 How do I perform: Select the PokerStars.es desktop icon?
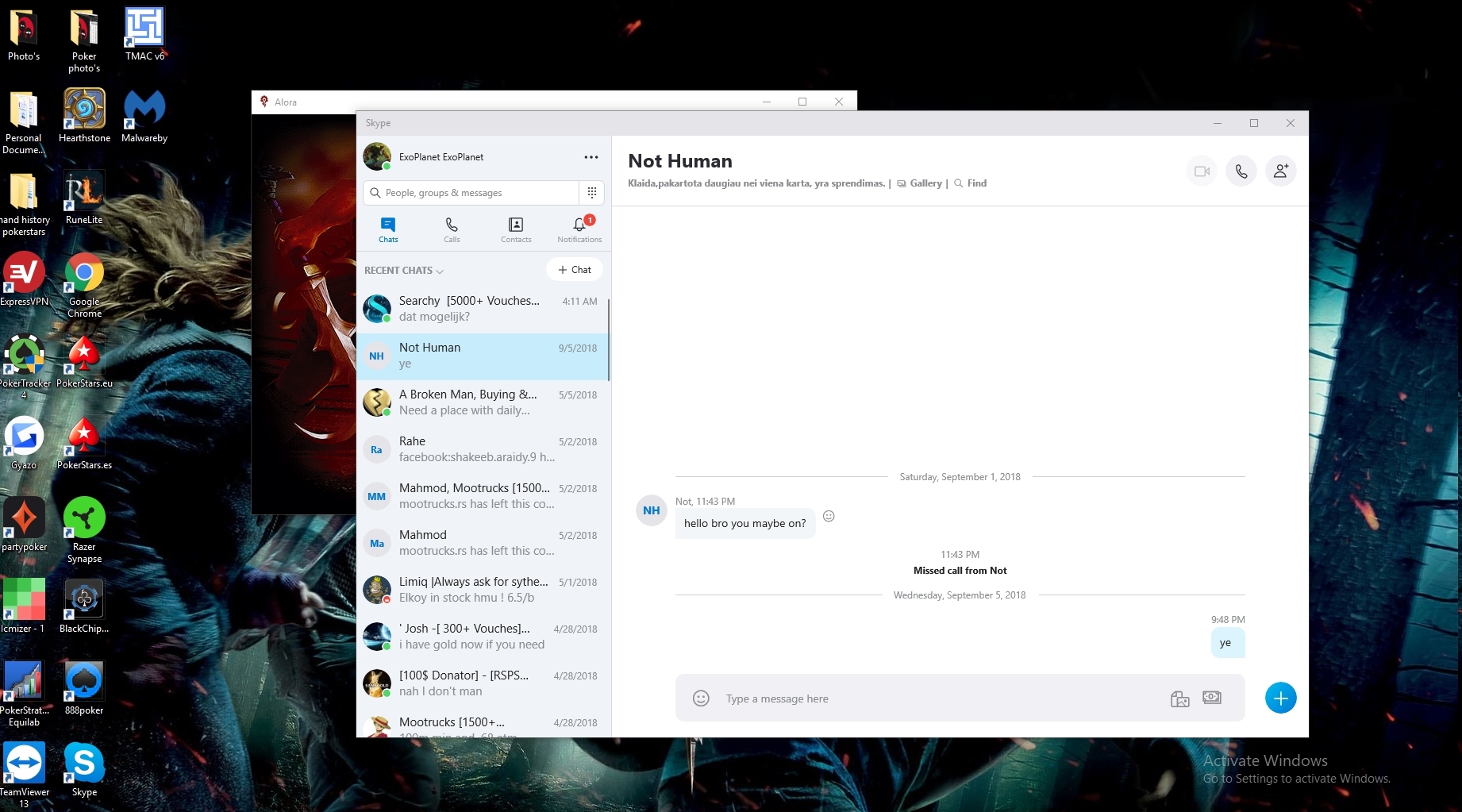84,443
